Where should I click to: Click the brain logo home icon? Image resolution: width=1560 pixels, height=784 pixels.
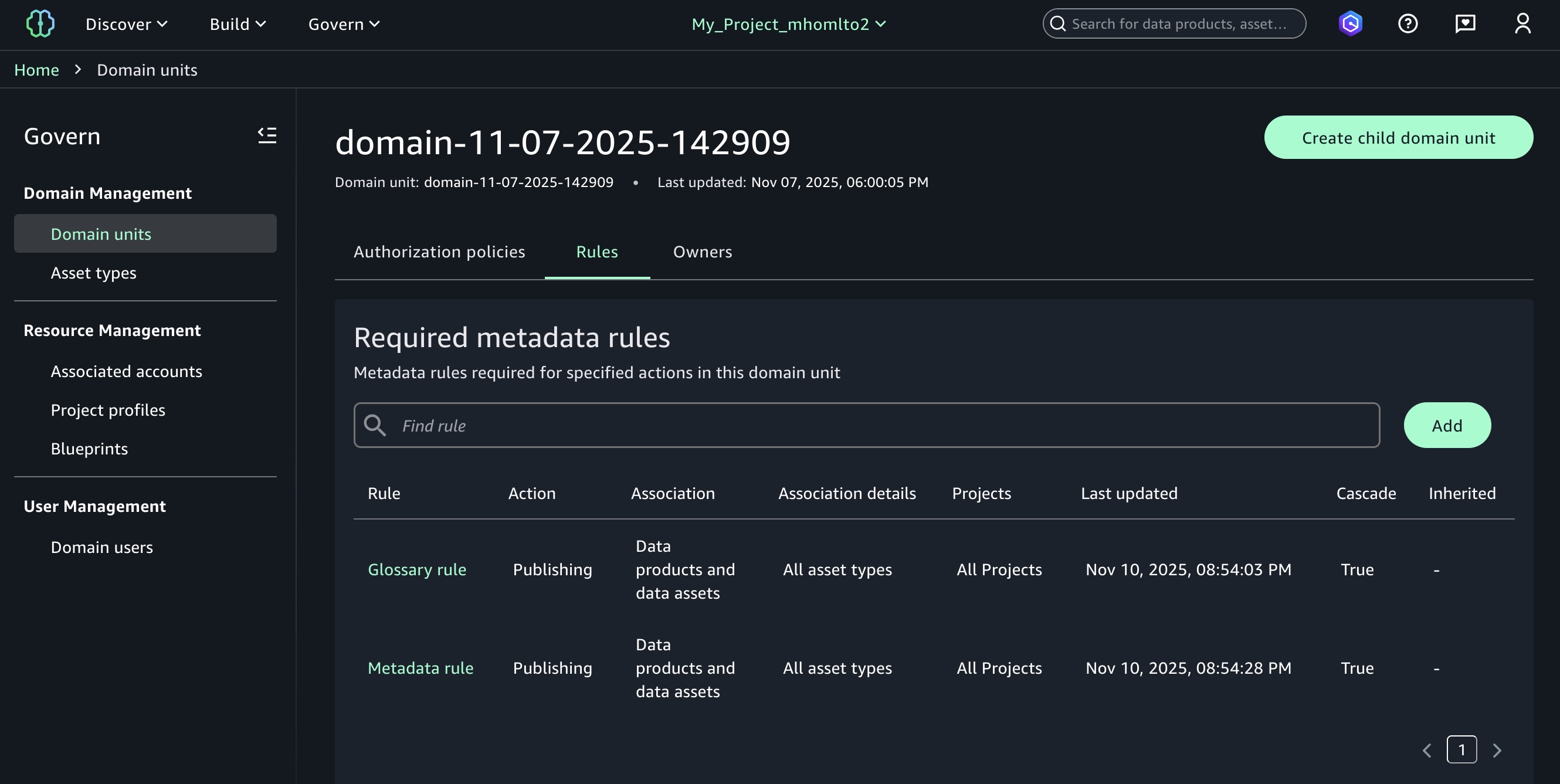pos(40,24)
